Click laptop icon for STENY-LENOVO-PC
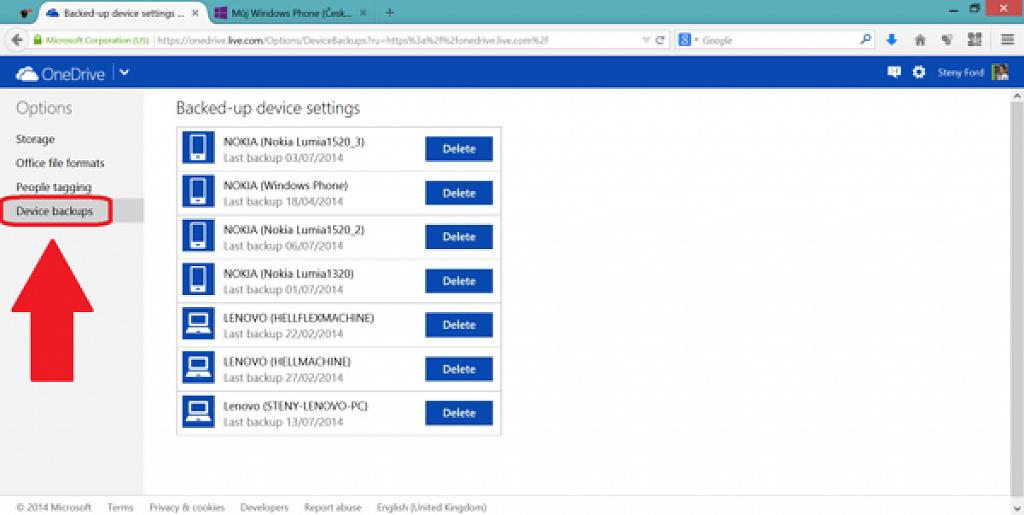 click(x=199, y=413)
